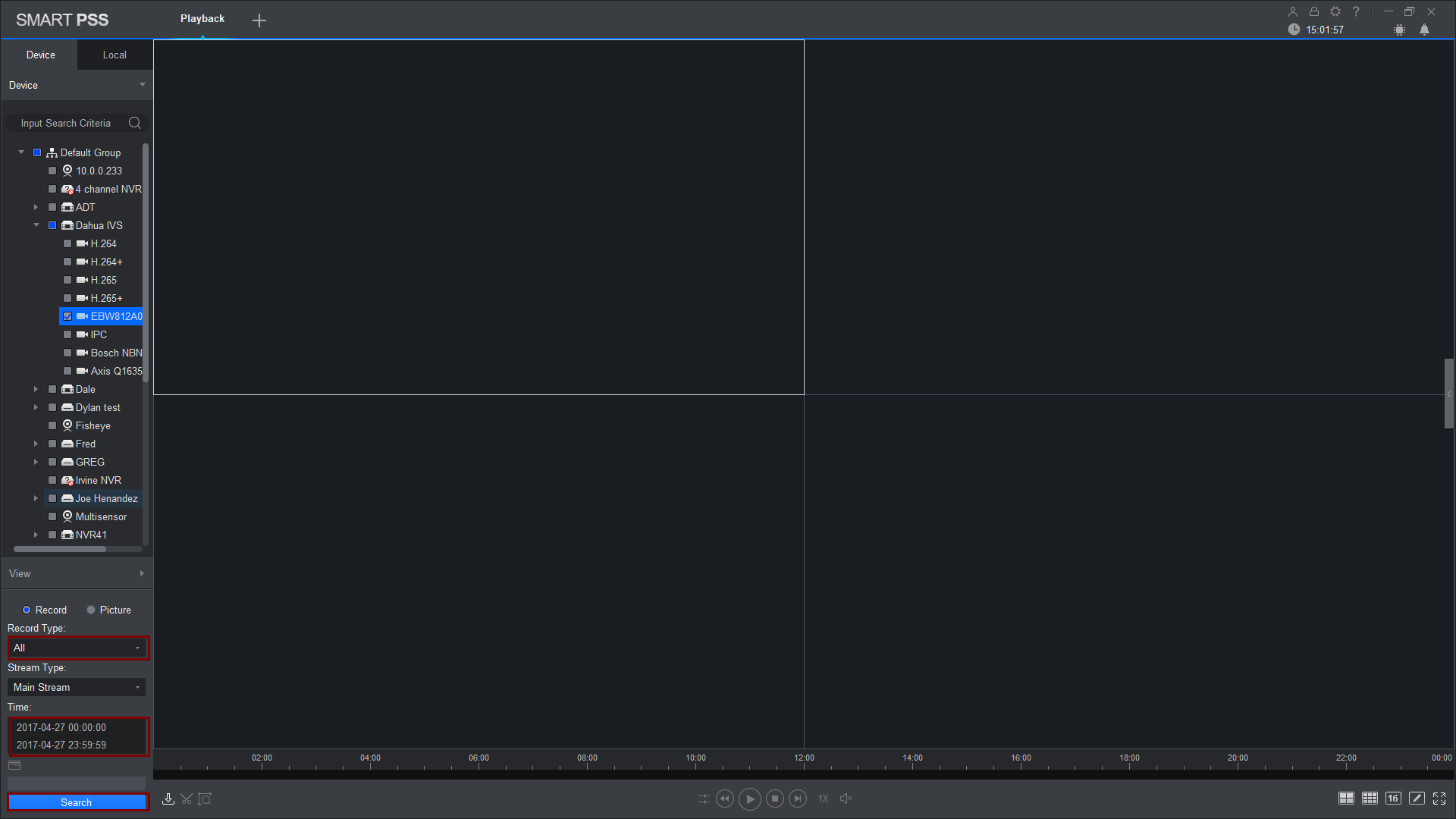
Task: Switch to the Local tab
Action: click(x=115, y=55)
